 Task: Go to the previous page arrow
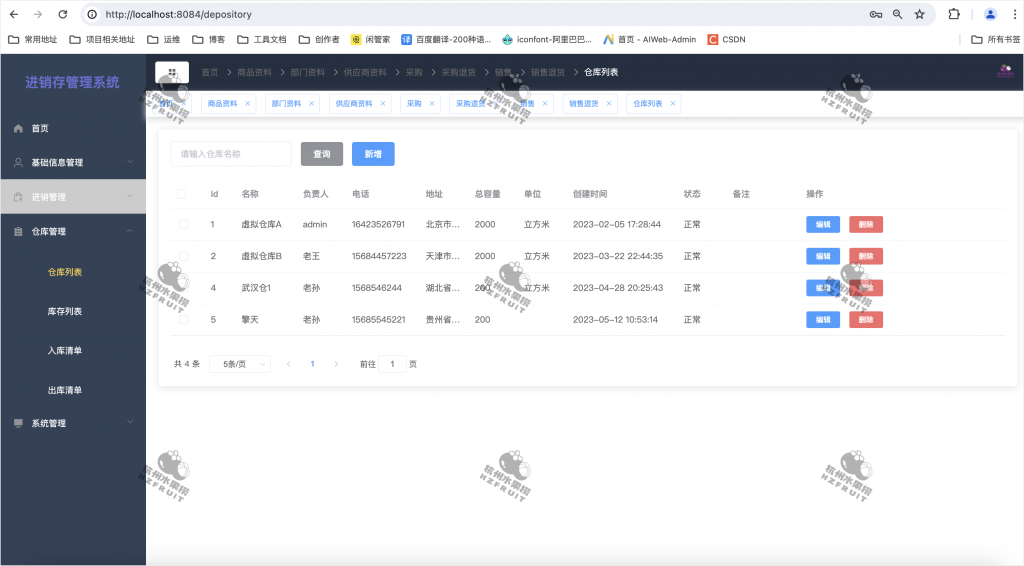[289, 364]
